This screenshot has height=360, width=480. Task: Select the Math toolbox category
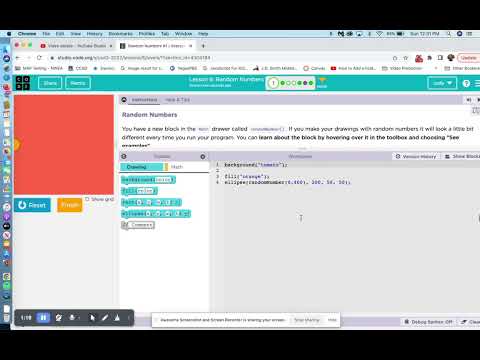point(177,167)
